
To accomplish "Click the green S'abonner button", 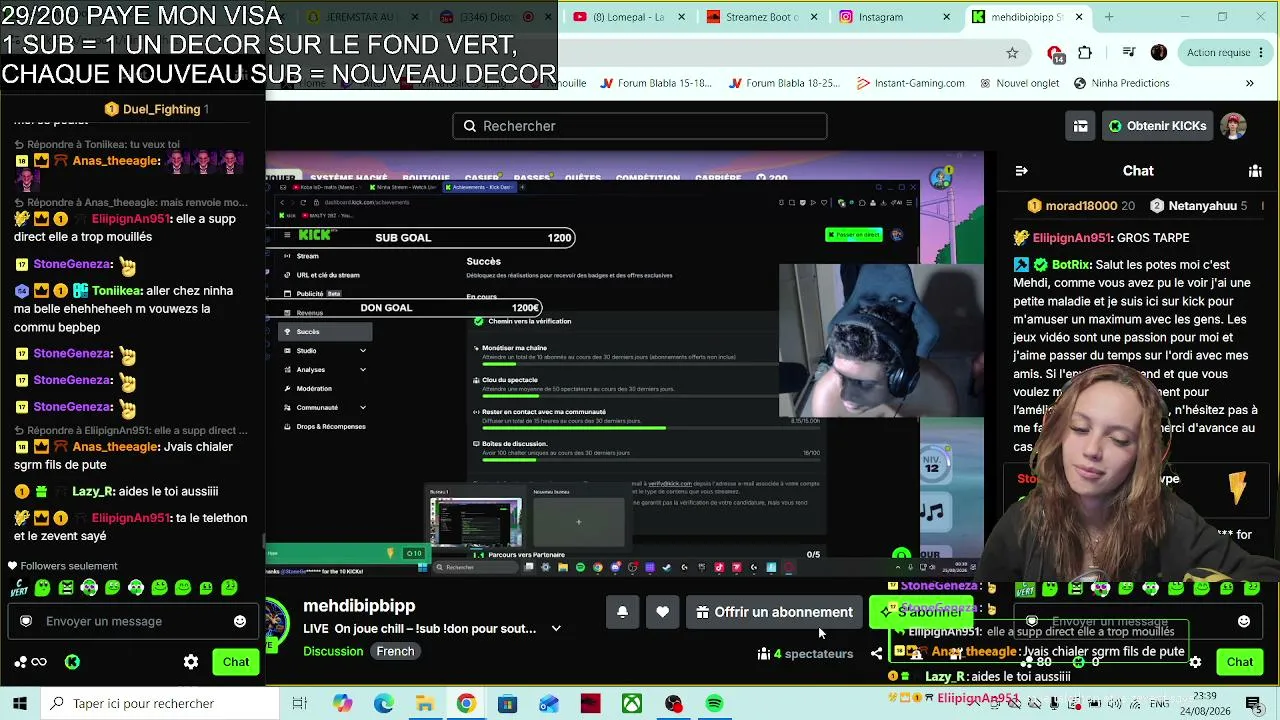I will point(920,612).
